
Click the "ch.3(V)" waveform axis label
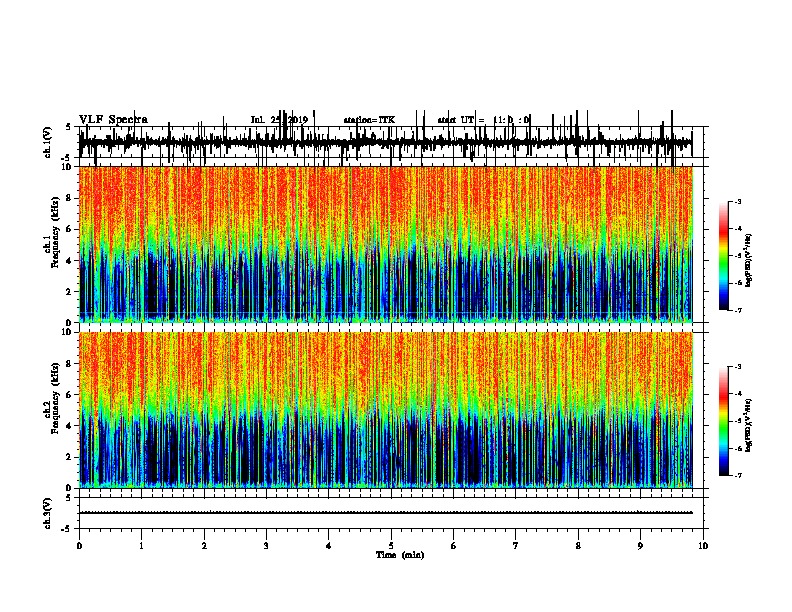48,513
